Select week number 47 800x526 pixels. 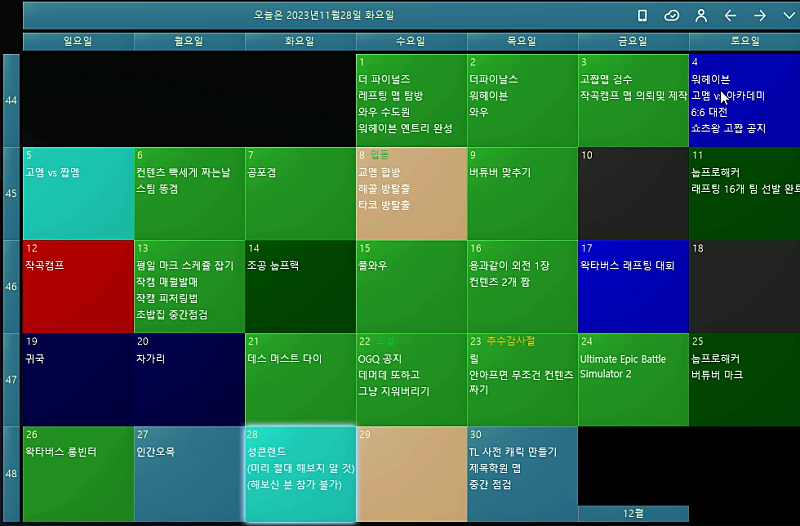(x=11, y=380)
